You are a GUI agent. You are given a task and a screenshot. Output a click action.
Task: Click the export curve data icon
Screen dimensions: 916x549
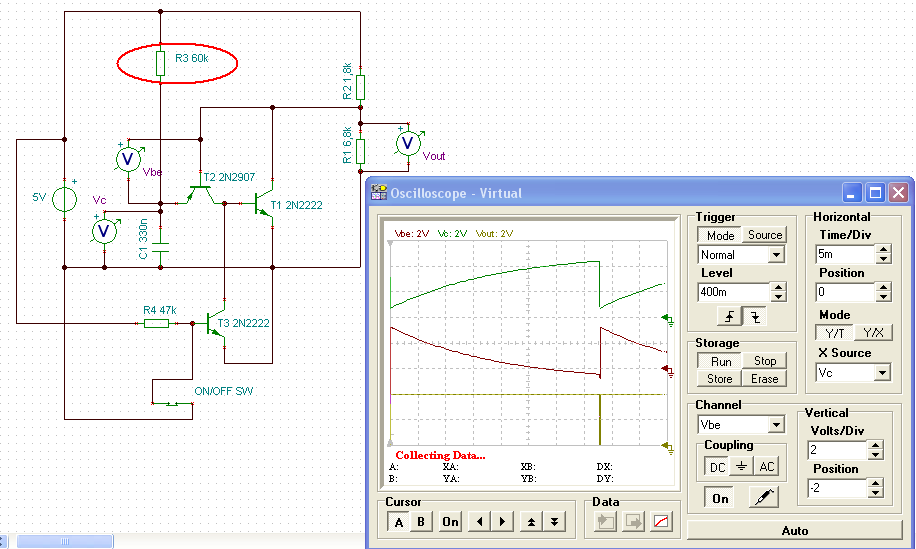[x=633, y=522]
